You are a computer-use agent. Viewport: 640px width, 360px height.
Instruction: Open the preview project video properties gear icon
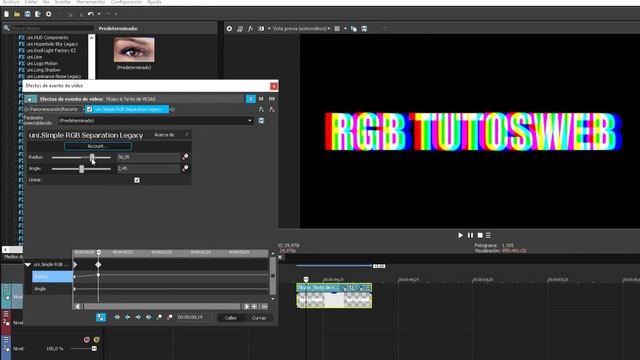pyautogui.click(x=229, y=29)
